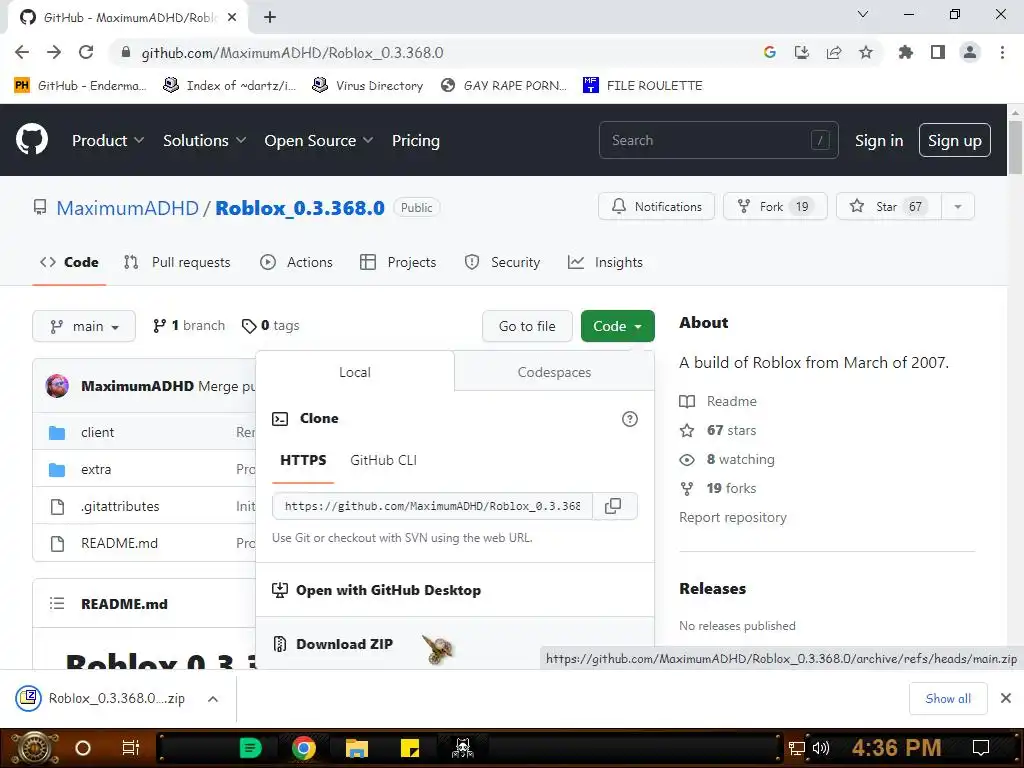The width and height of the screenshot is (1024, 768).
Task: Expand the Product menu
Action: click(x=108, y=140)
